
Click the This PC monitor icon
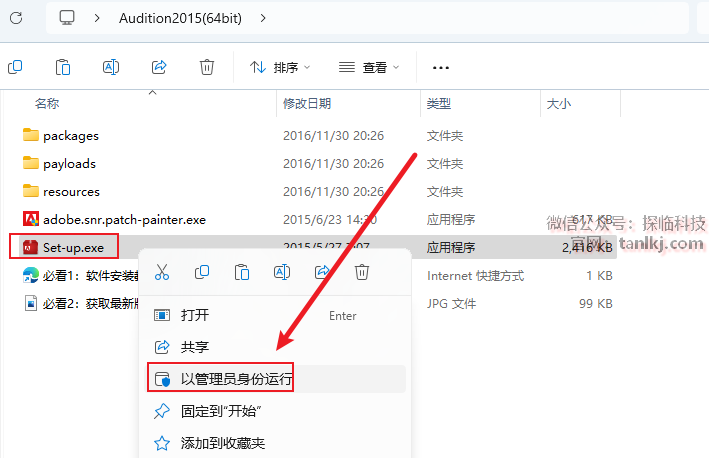tap(67, 18)
